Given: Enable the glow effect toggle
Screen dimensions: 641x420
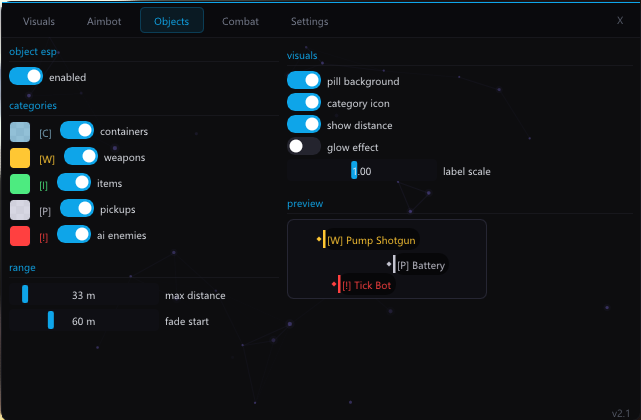Looking at the screenshot, I should (304, 147).
